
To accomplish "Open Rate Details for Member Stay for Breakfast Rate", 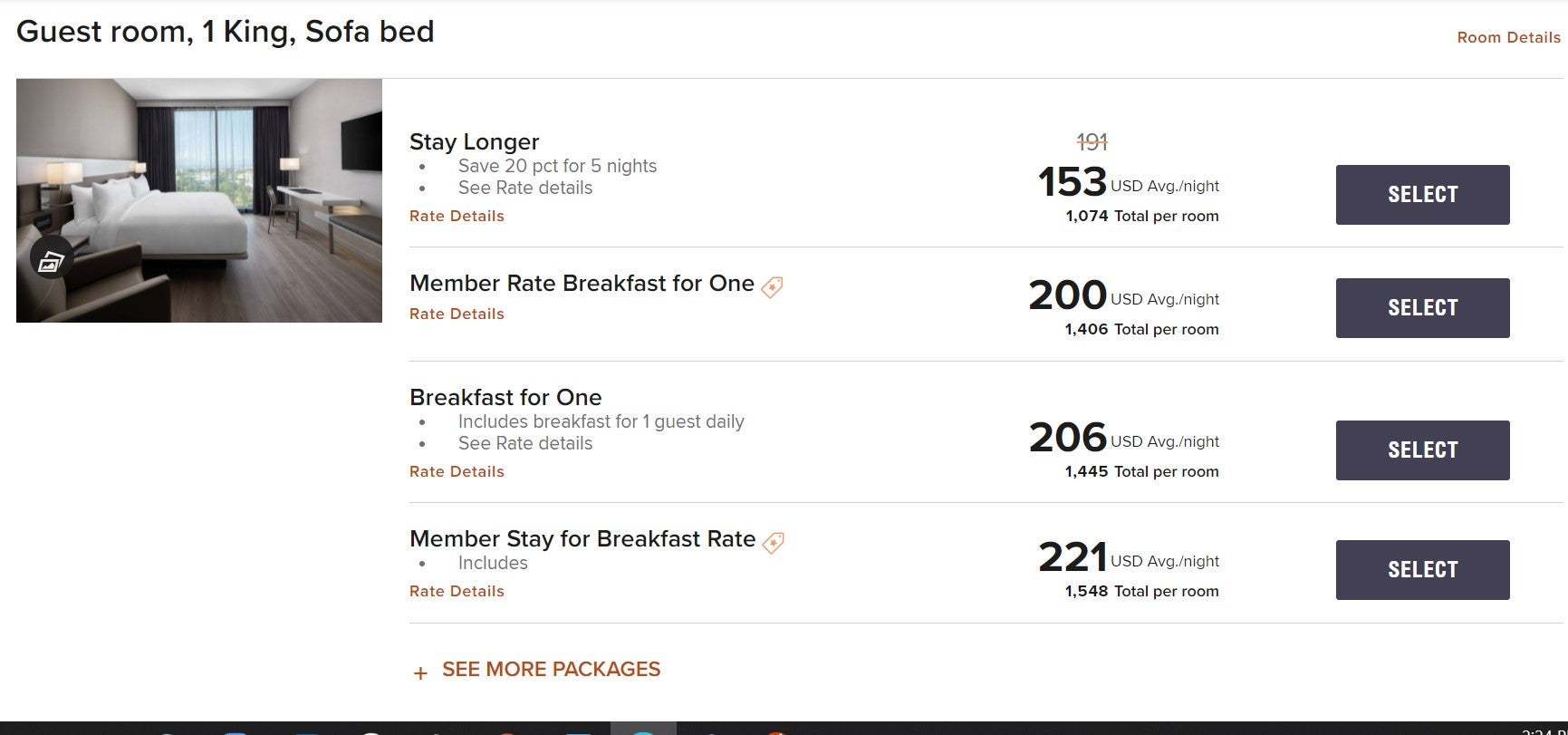I will (x=457, y=591).
